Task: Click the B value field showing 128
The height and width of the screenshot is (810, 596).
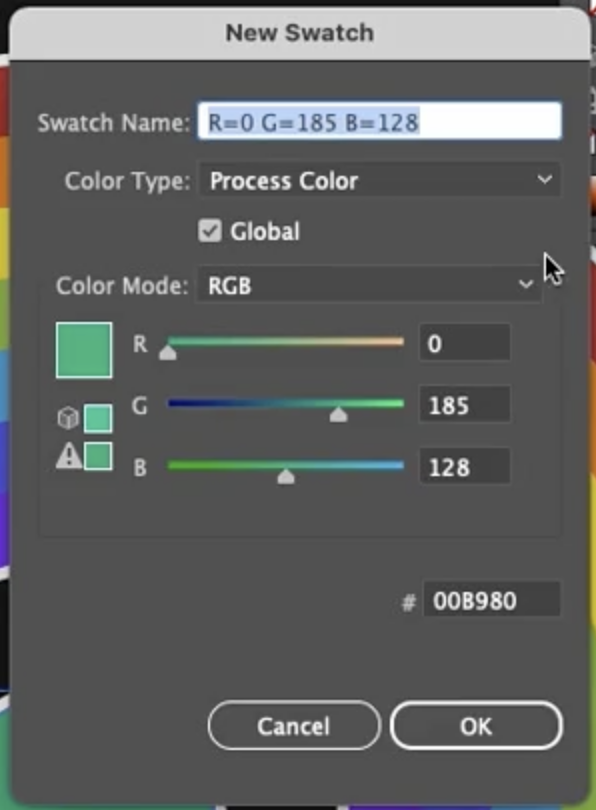Action: point(465,466)
